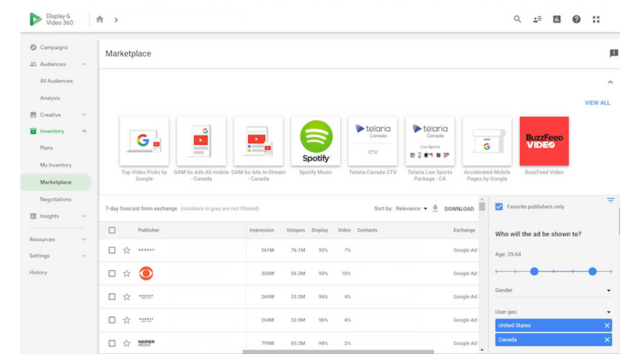Screen dimensions: 640x360
Task: Click the Impression column header
Action: (262, 230)
